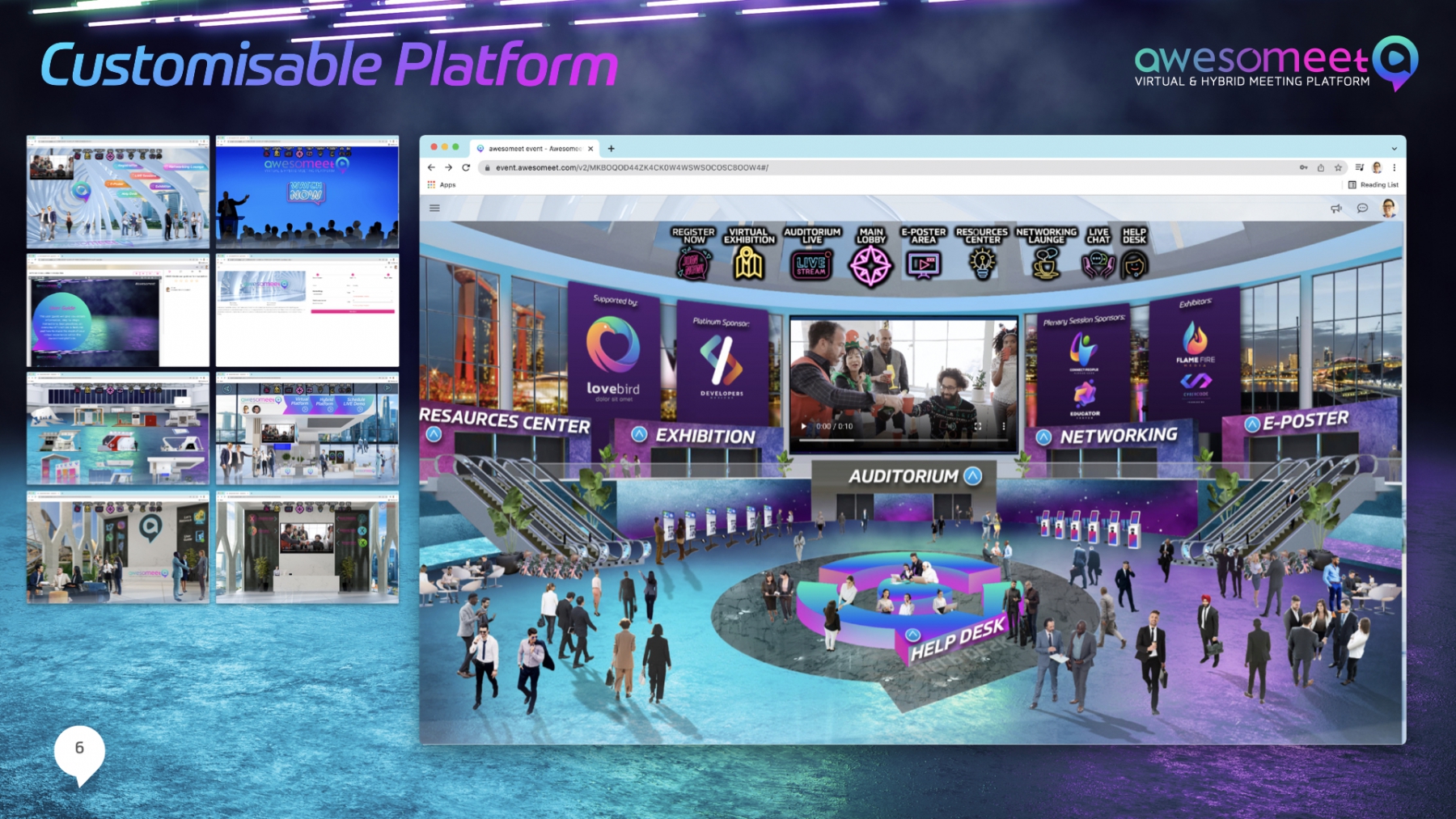Image resolution: width=1456 pixels, height=819 pixels.
Task: Click the awesomeet logo on the slide
Action: point(1276,63)
